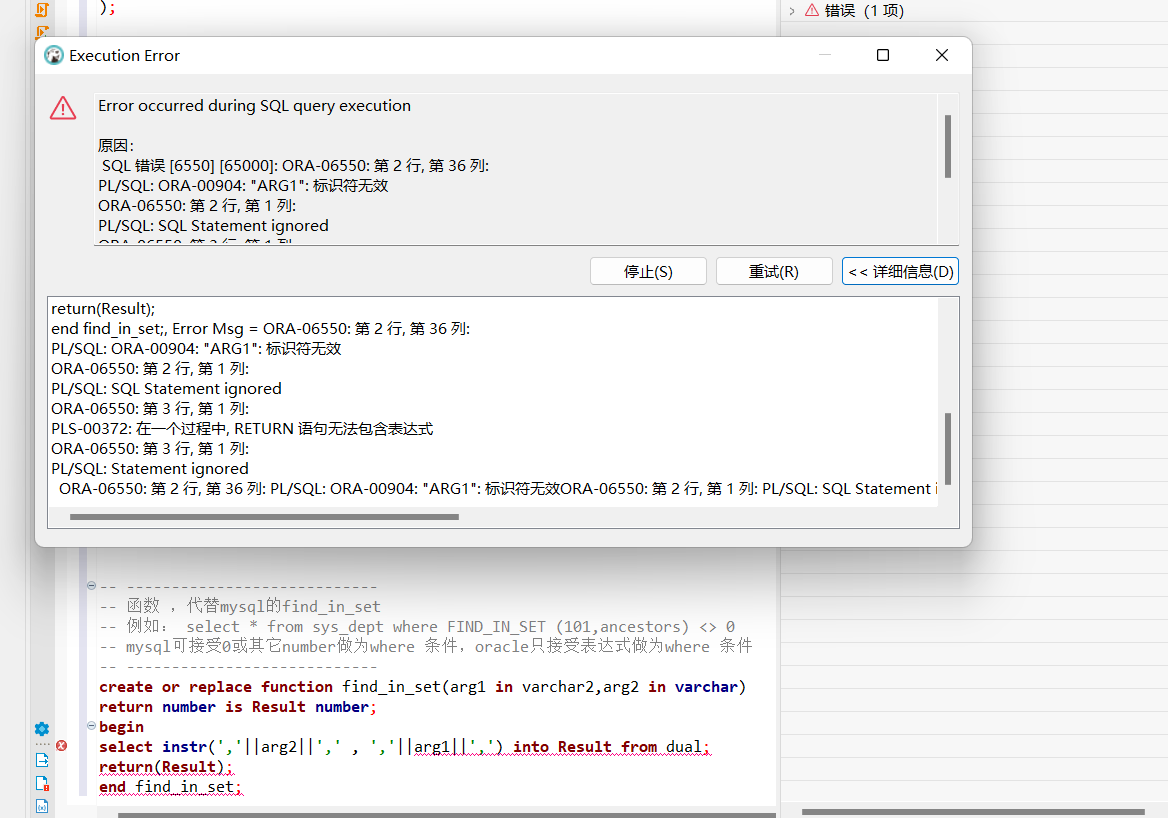Screen dimensions: 1168x818
Task: Click the script-file (x) icon in editor sidebar
Action: point(41,806)
